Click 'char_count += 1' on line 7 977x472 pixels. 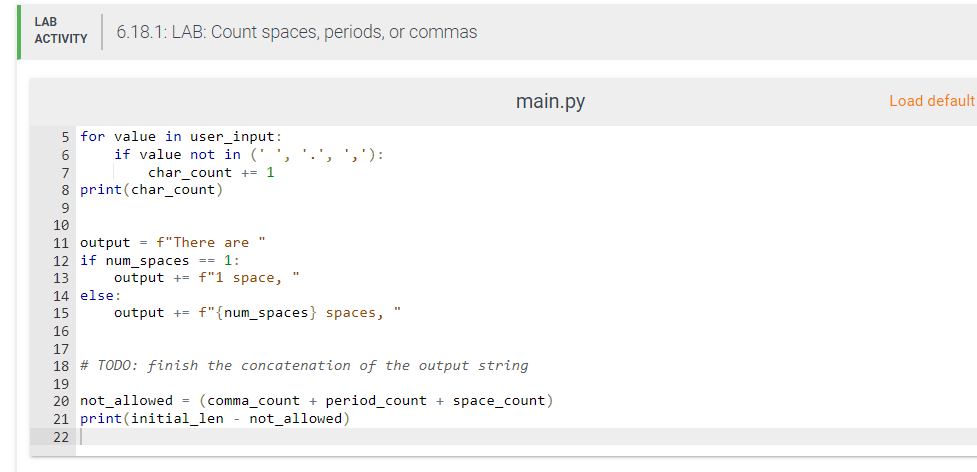click(211, 172)
